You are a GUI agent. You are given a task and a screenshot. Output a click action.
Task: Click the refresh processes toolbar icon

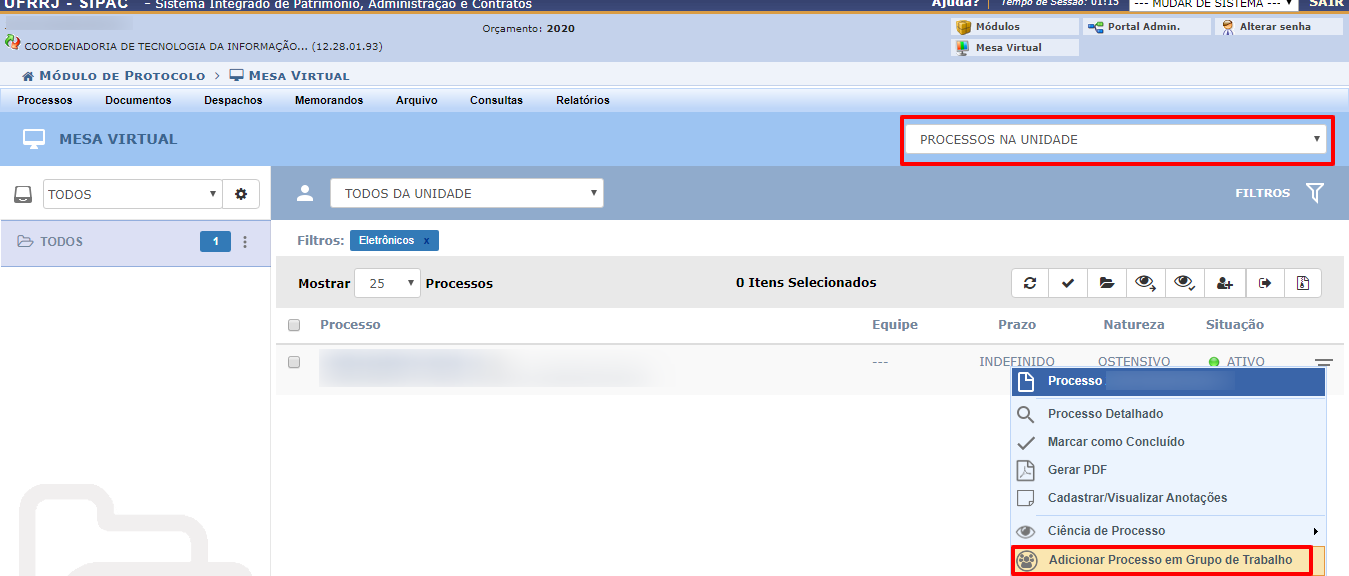point(1030,284)
